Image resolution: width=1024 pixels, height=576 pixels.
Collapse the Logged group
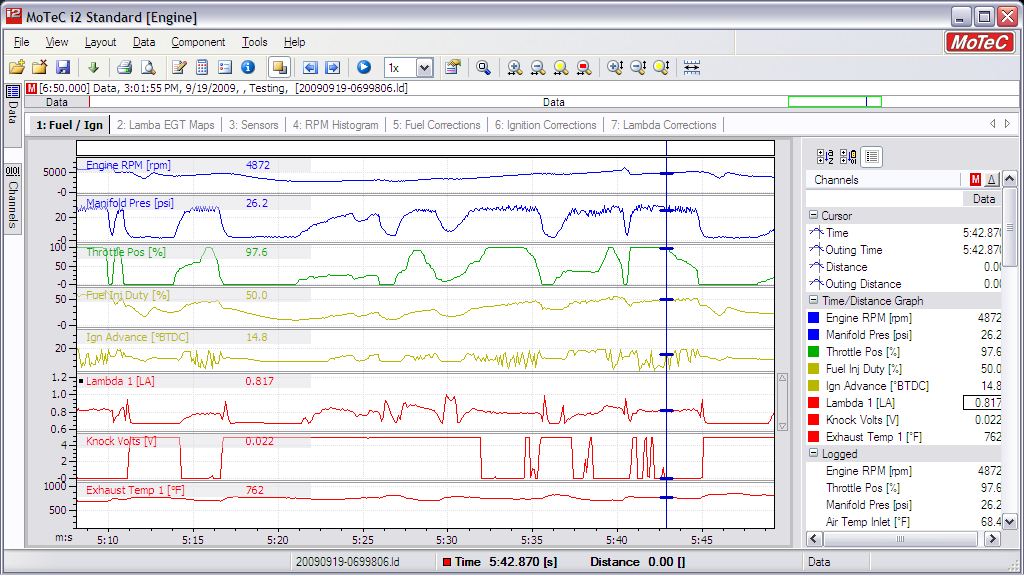[814, 453]
